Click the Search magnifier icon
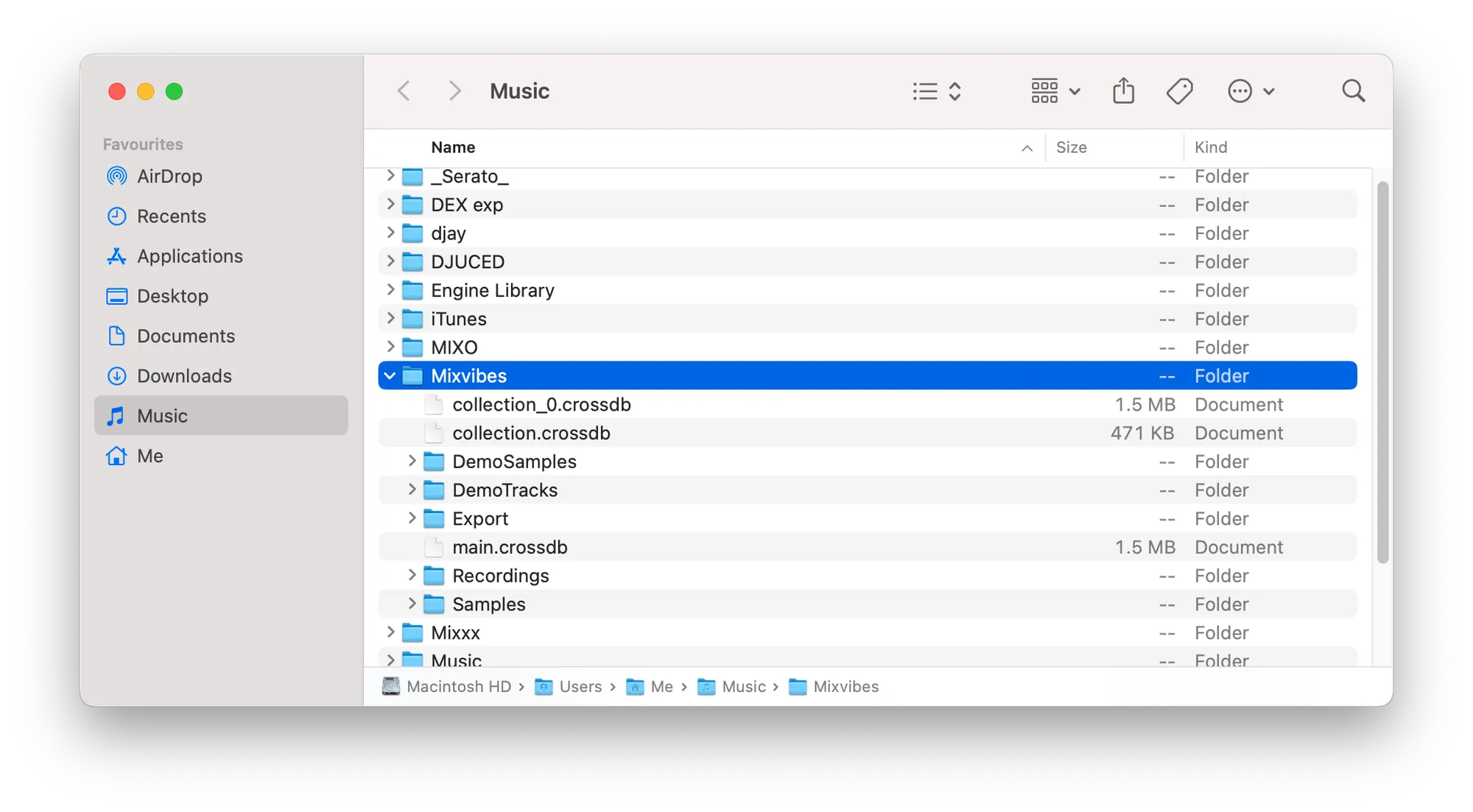This screenshot has width=1473, height=812. pos(1353,91)
